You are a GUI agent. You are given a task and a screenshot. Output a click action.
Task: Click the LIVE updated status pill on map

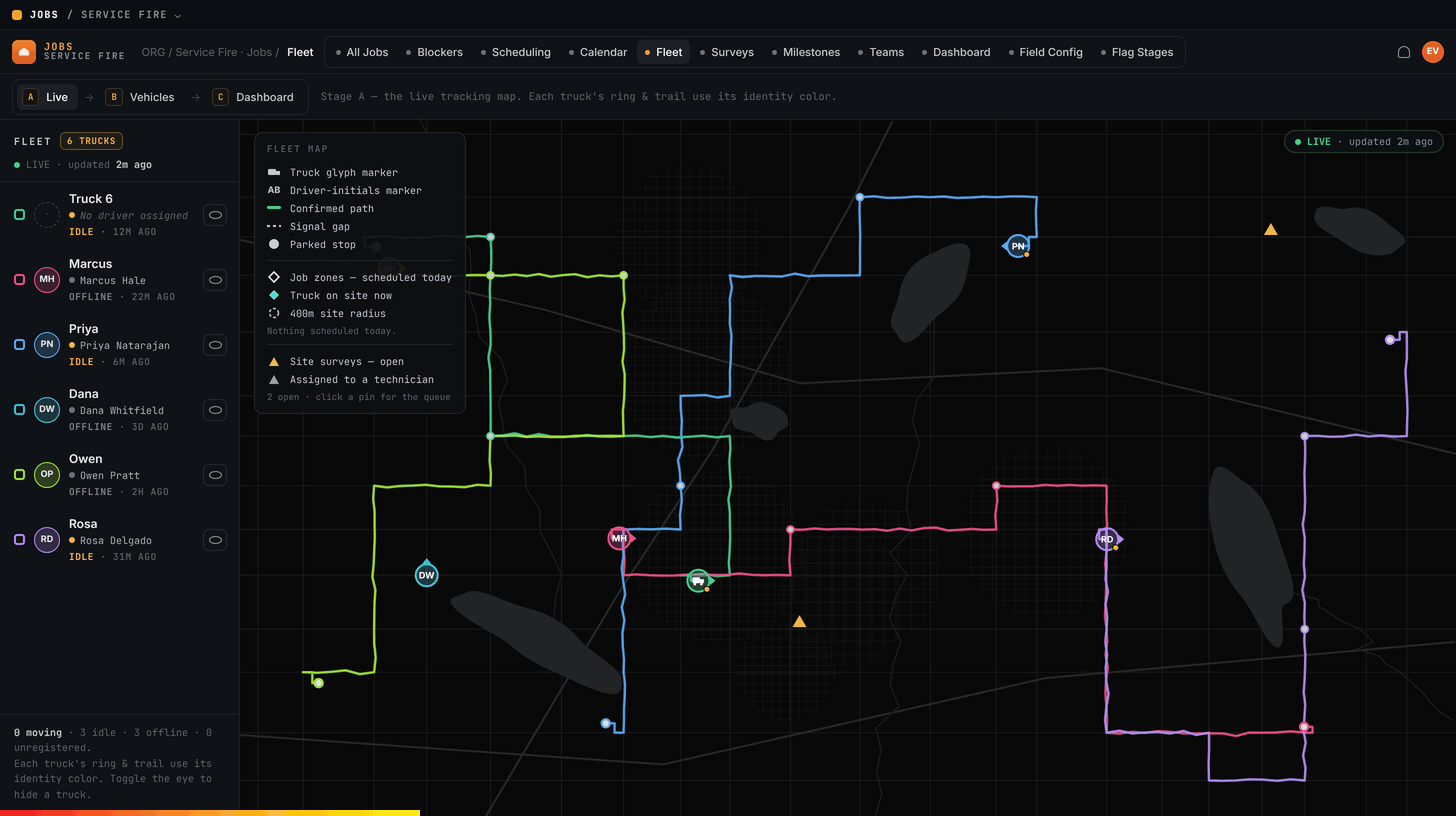1364,142
